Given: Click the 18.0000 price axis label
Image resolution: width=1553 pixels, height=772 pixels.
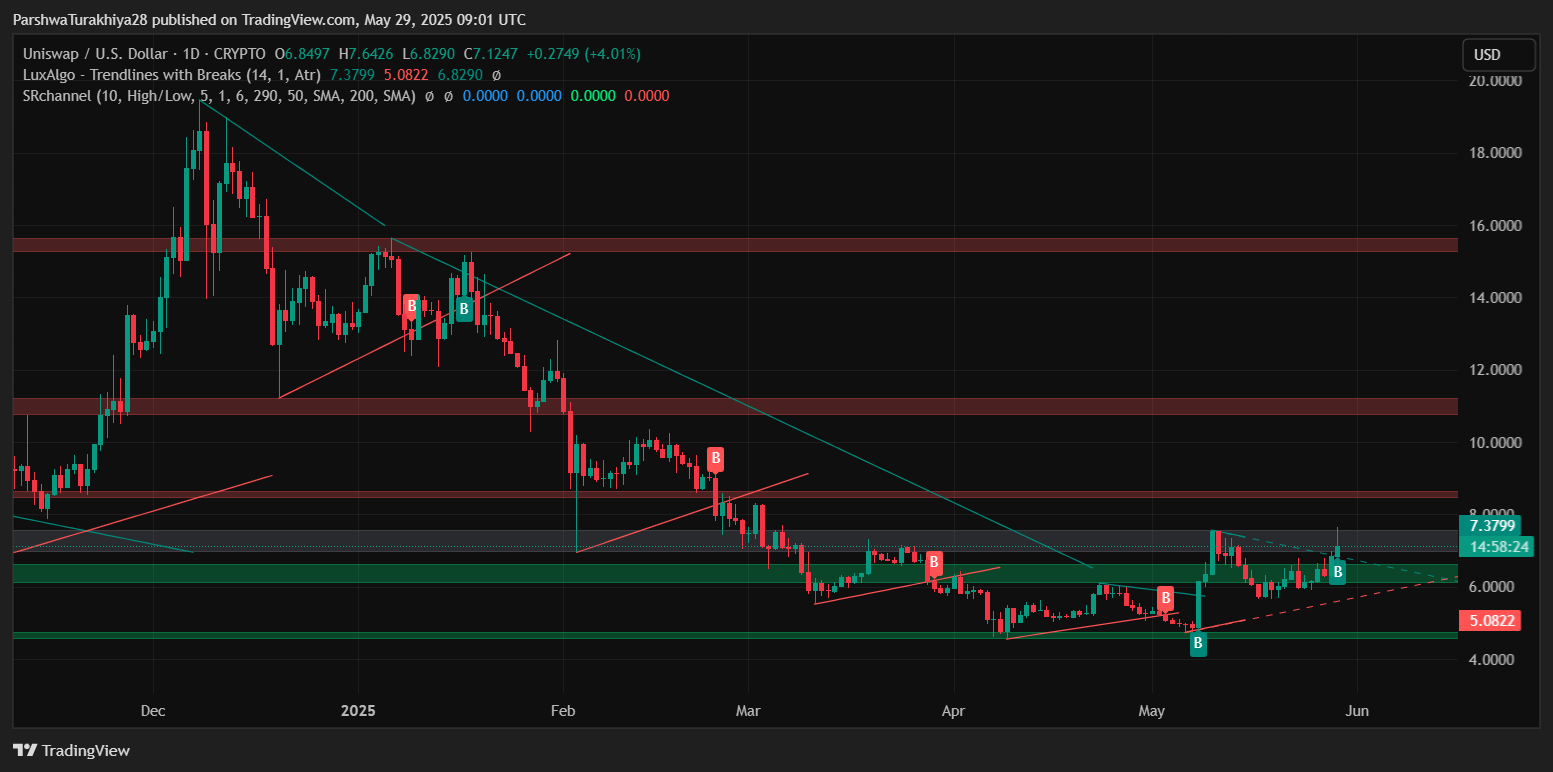Looking at the screenshot, I should 1494,153.
